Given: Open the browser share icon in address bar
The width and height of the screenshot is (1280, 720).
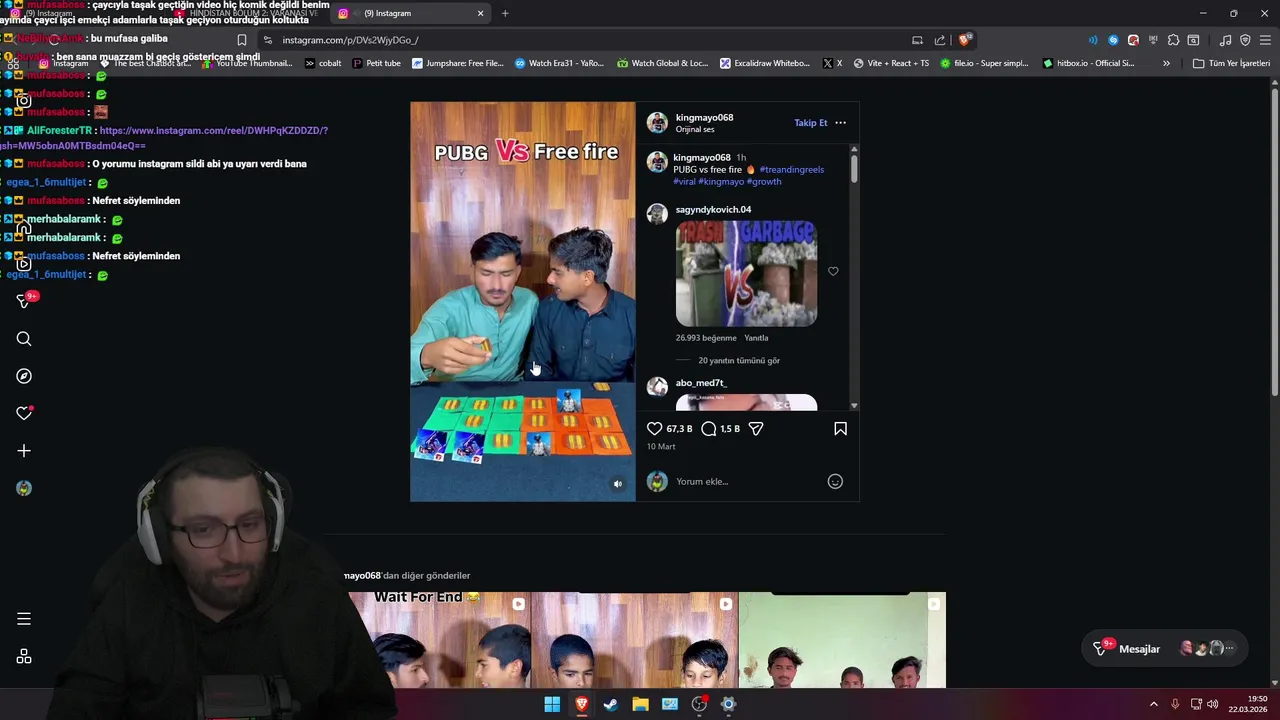Looking at the screenshot, I should (x=940, y=40).
